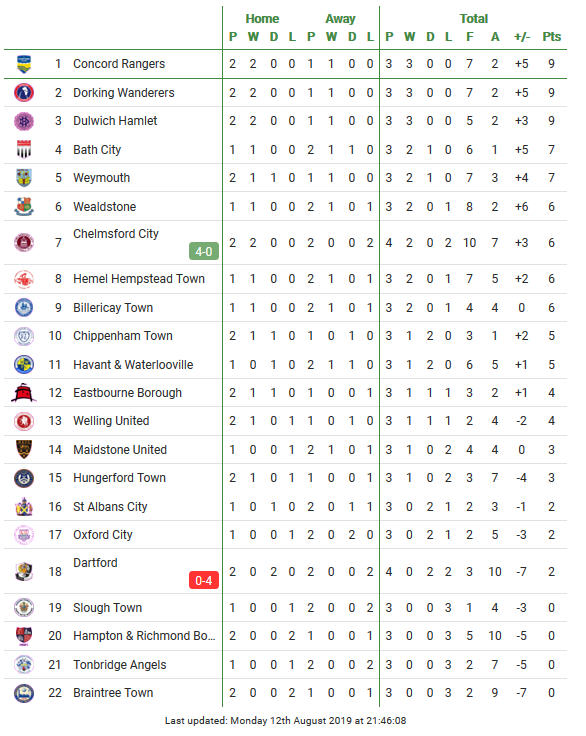Click the Eastbourne Borough red crest

tap(24, 392)
